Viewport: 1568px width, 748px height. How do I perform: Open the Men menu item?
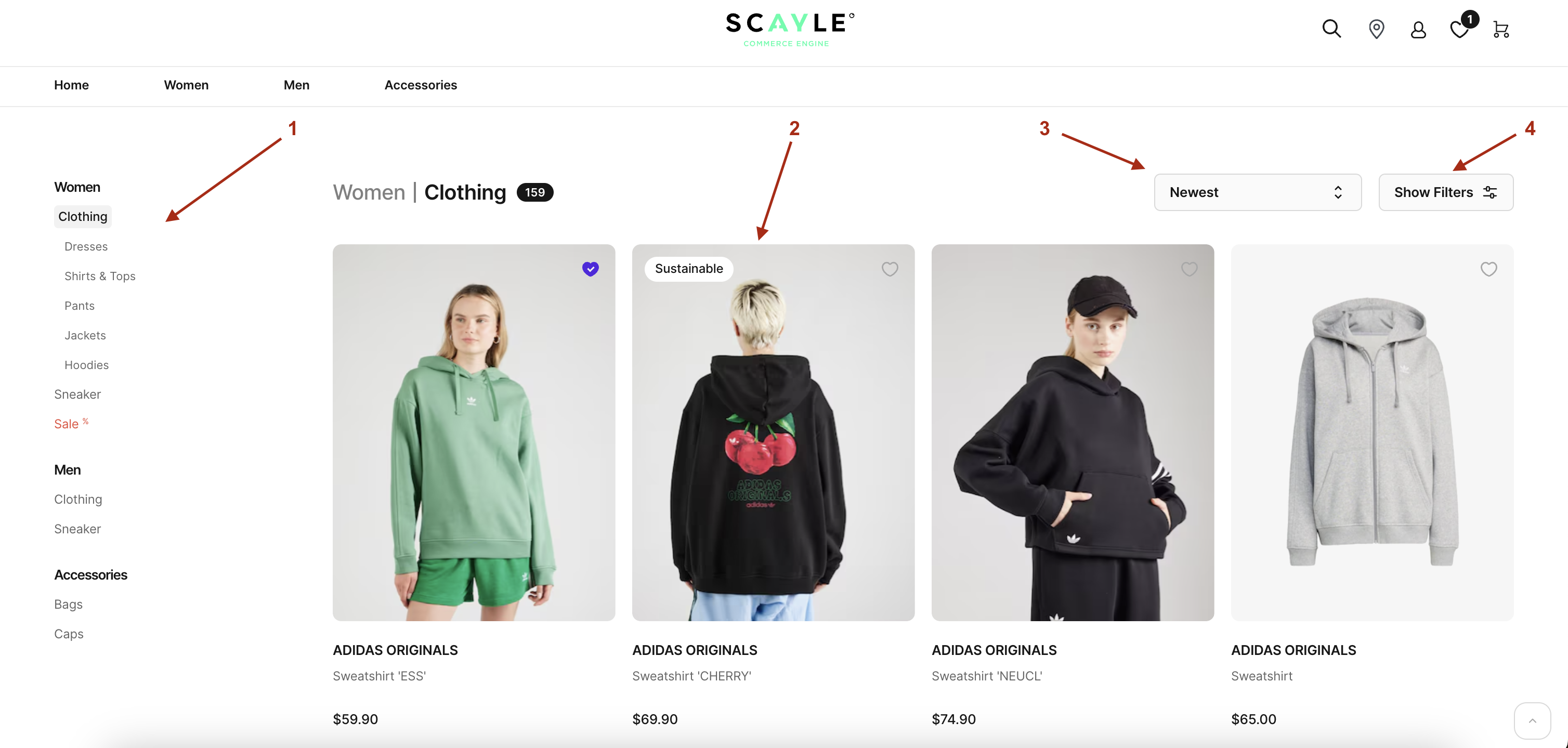(296, 85)
